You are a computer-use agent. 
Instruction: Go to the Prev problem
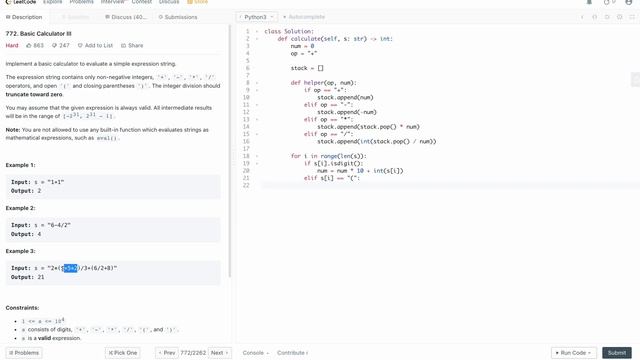click(x=167, y=353)
